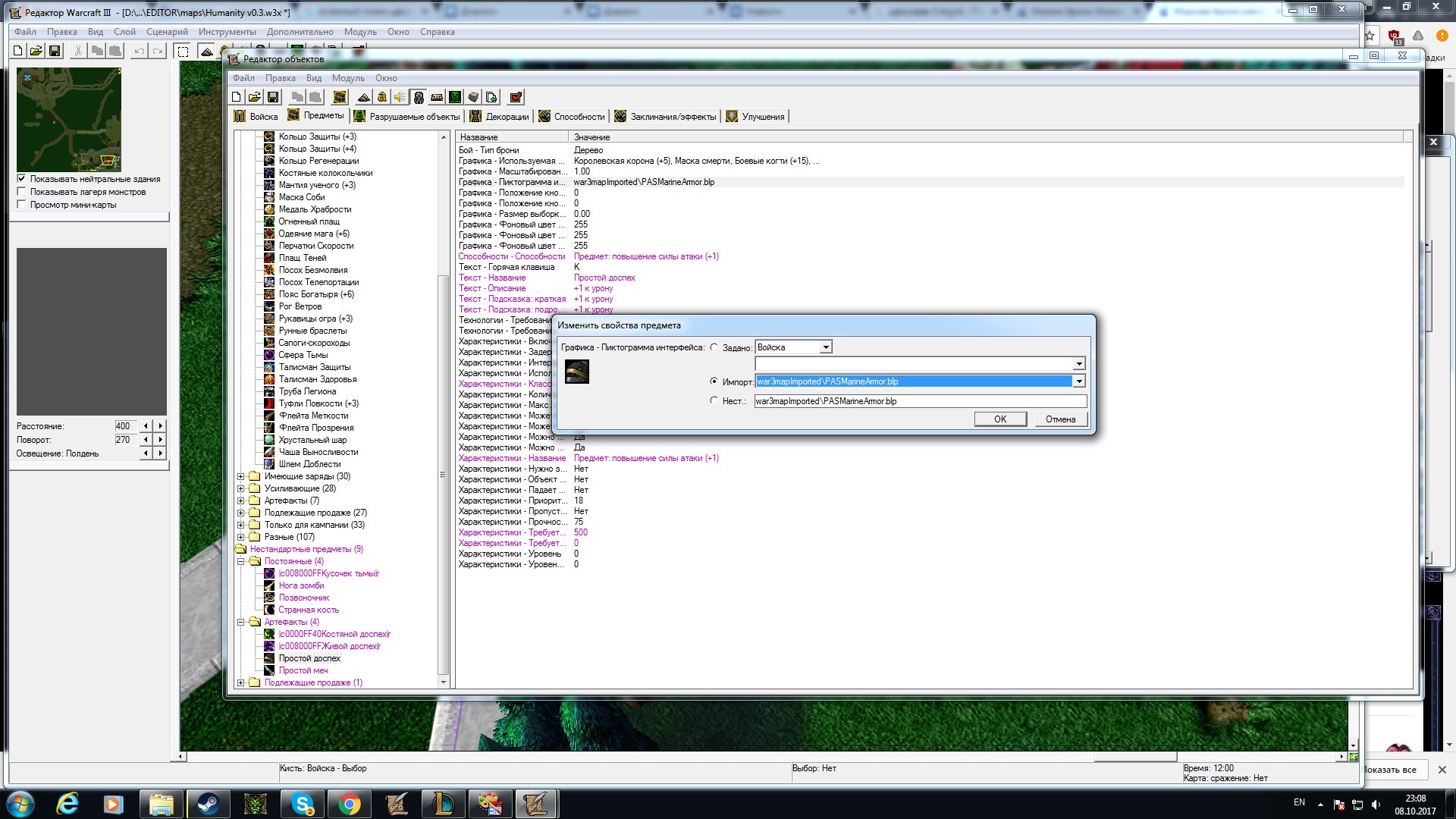Open 'Сценарий' menu in main editor
Viewport: 1456px width, 819px height.
click(x=167, y=32)
